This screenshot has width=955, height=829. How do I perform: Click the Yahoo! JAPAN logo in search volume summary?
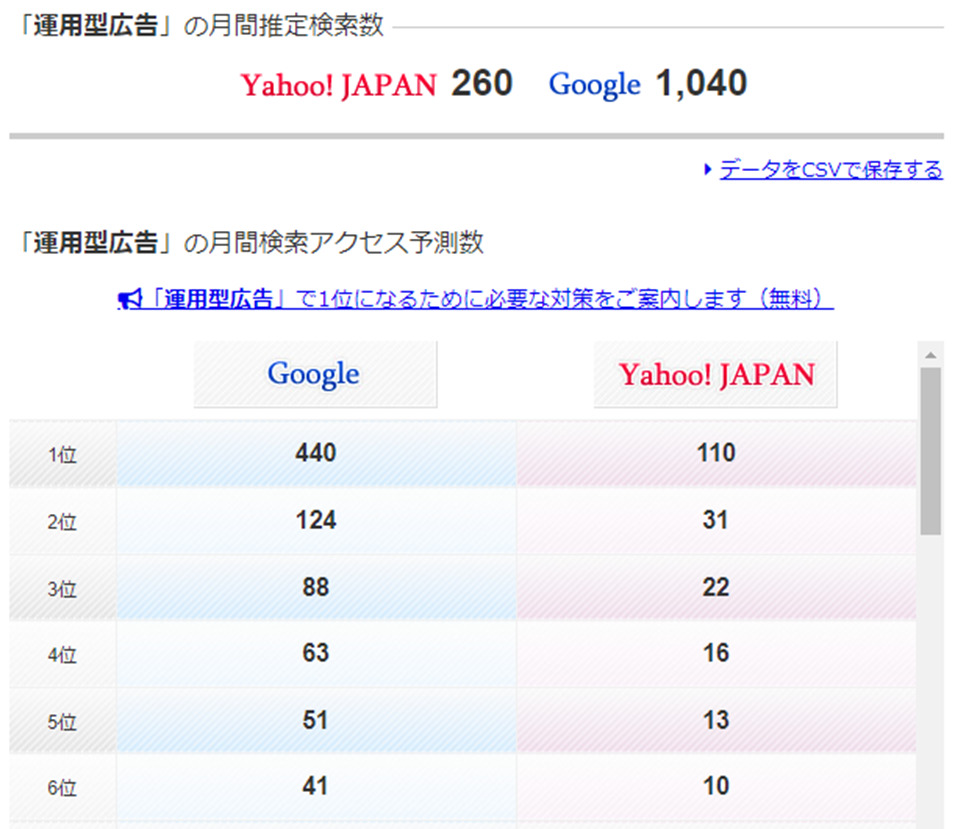coord(339,85)
